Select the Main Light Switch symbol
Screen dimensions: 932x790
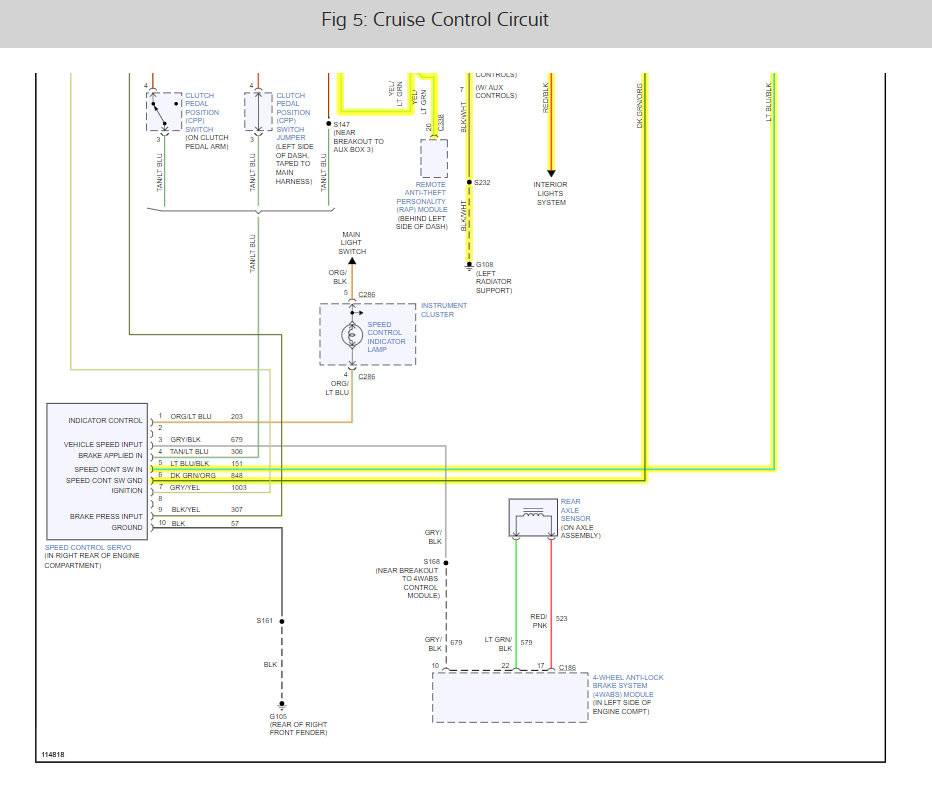[350, 260]
